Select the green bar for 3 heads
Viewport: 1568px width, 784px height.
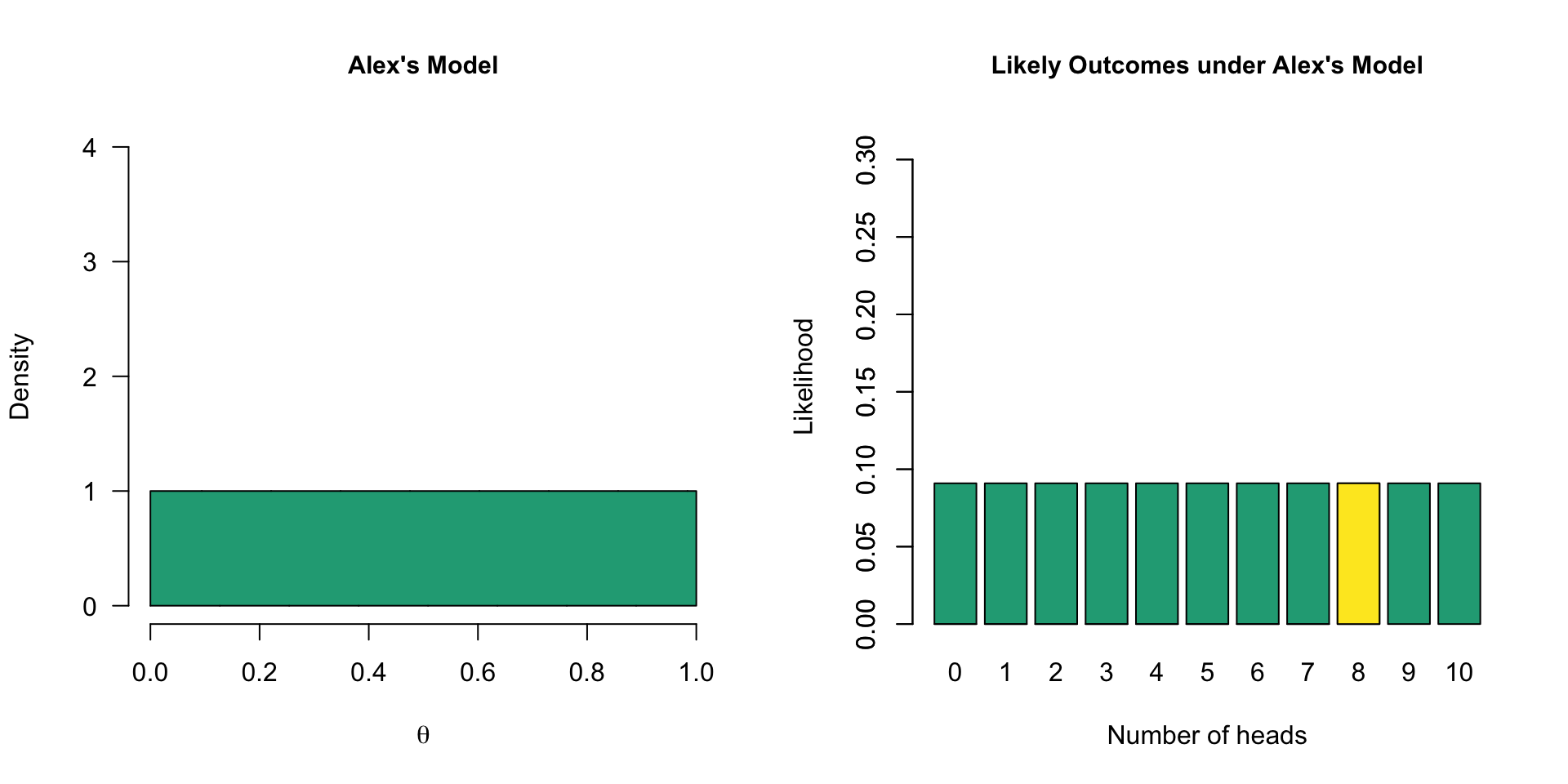1106,554
